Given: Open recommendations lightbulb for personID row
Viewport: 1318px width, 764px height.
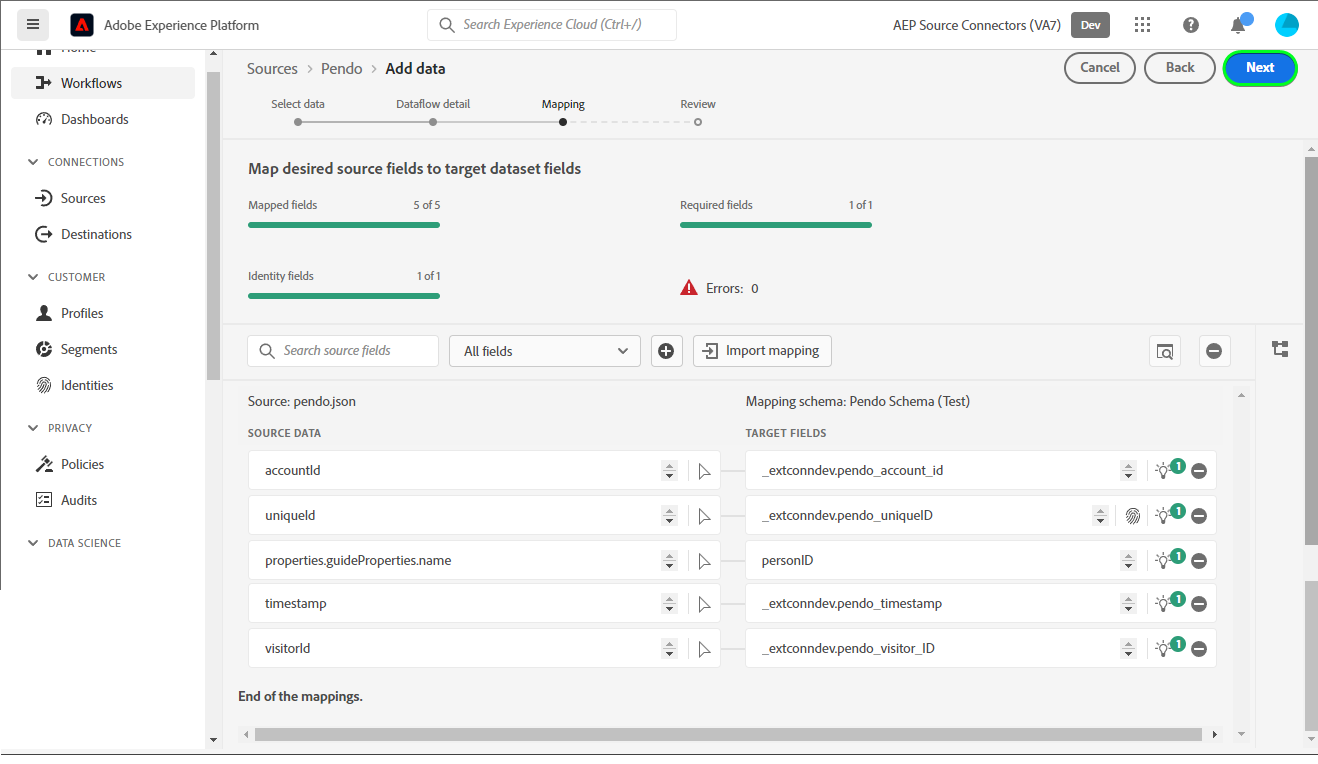Looking at the screenshot, I should [1163, 561].
